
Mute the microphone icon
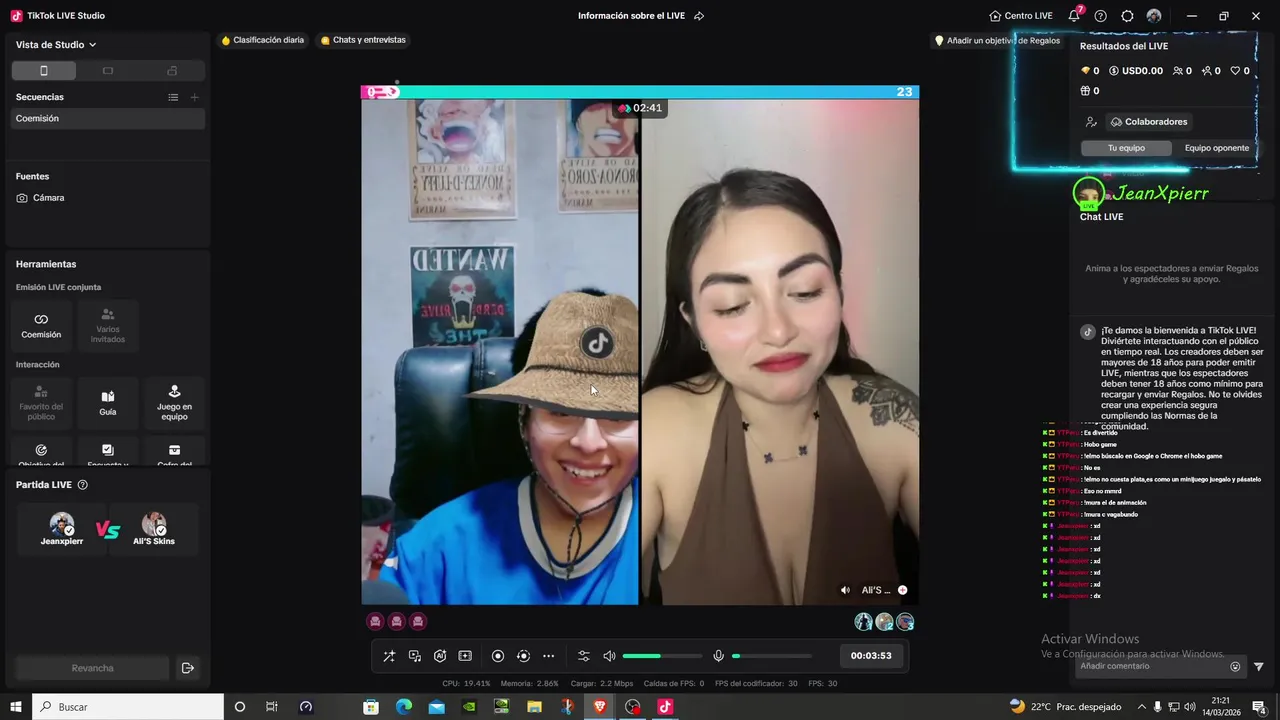click(x=718, y=656)
